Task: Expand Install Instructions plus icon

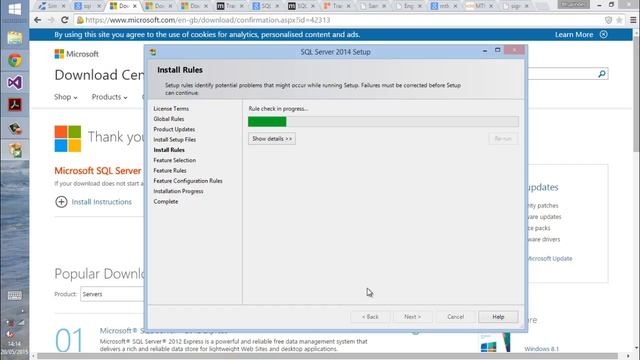Action: point(61,202)
